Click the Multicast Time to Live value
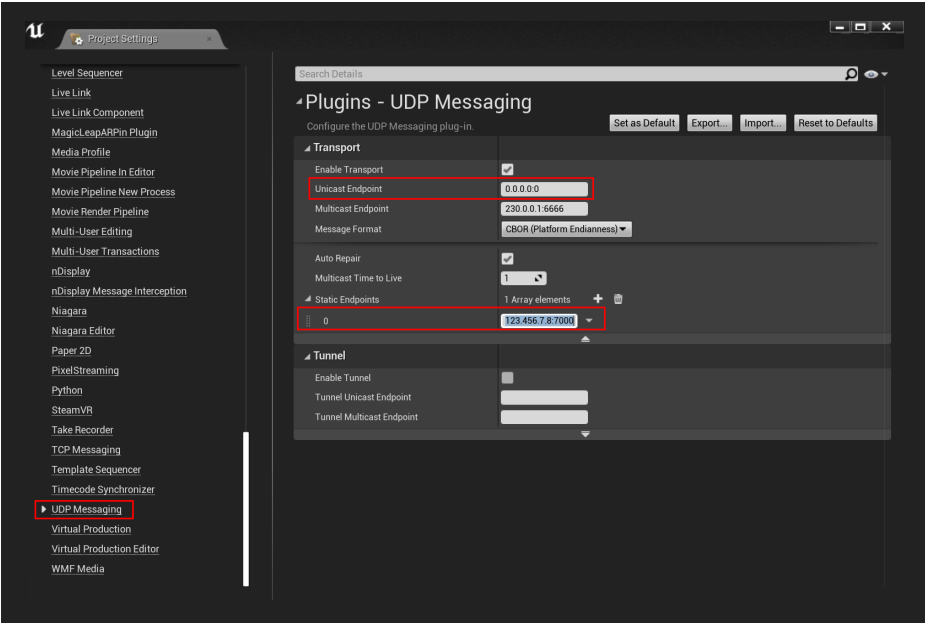This screenshot has height=623, width=925. tap(517, 278)
